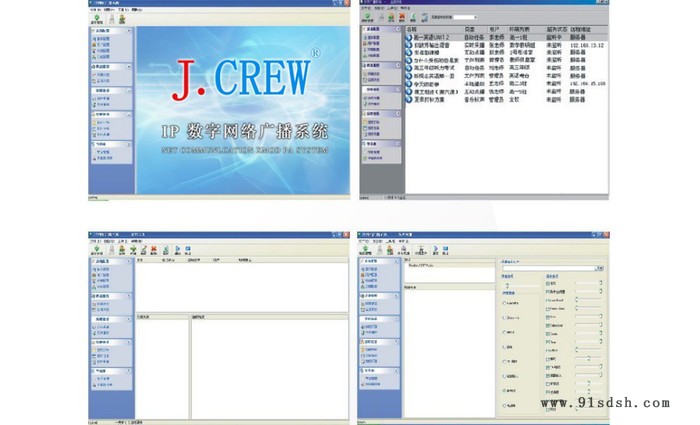Click green shield icon in empty list window toolbar
The height and width of the screenshot is (425, 700).
coord(96,248)
